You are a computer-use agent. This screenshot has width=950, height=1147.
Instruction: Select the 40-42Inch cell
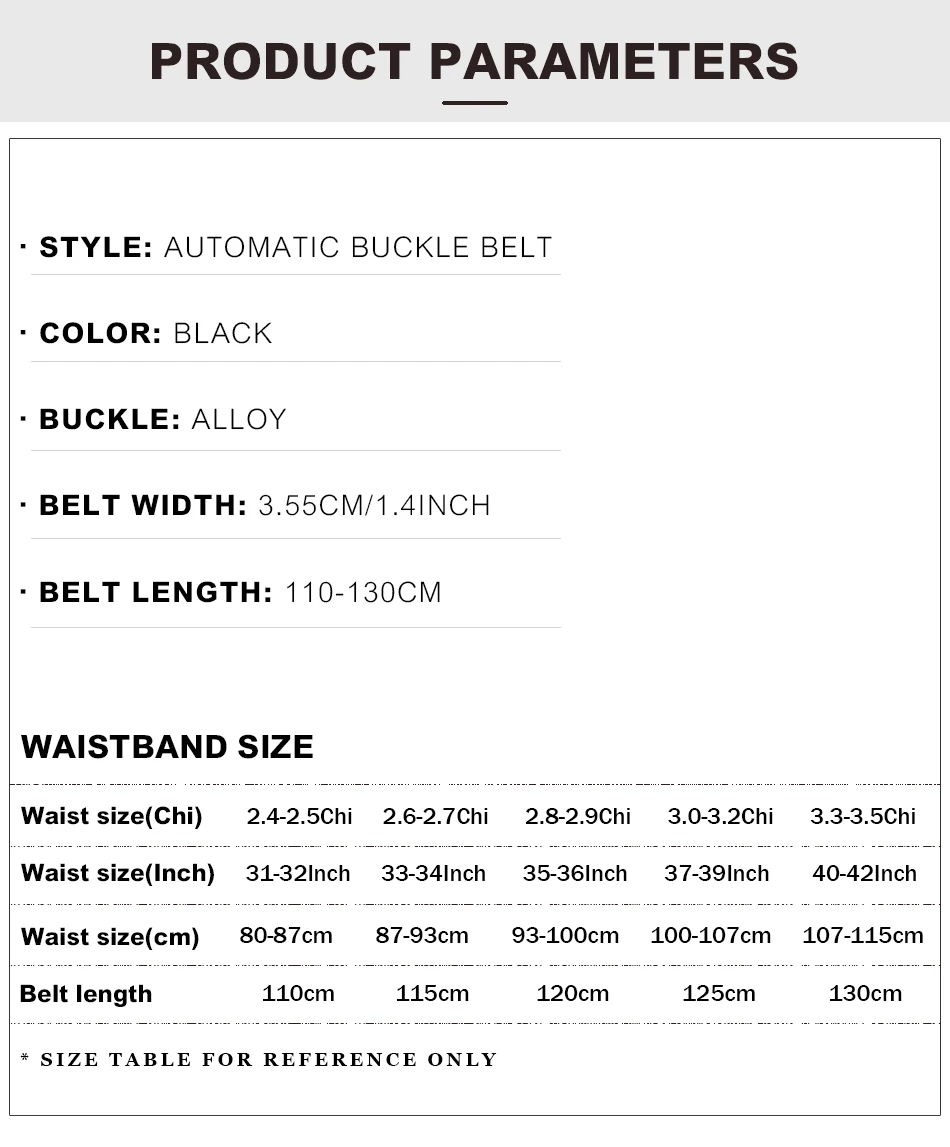click(x=864, y=873)
